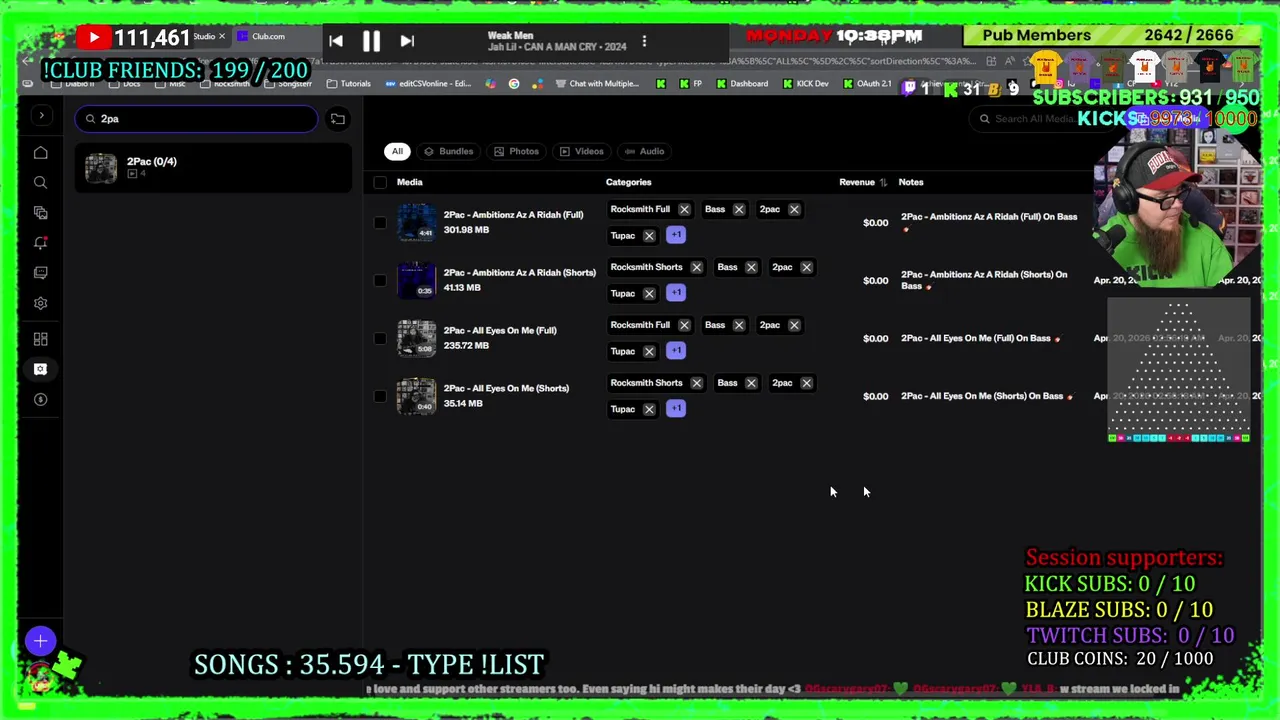
Task: Open thumbnail of Ambitionz Az A Ridah (Full)
Action: pos(417,222)
